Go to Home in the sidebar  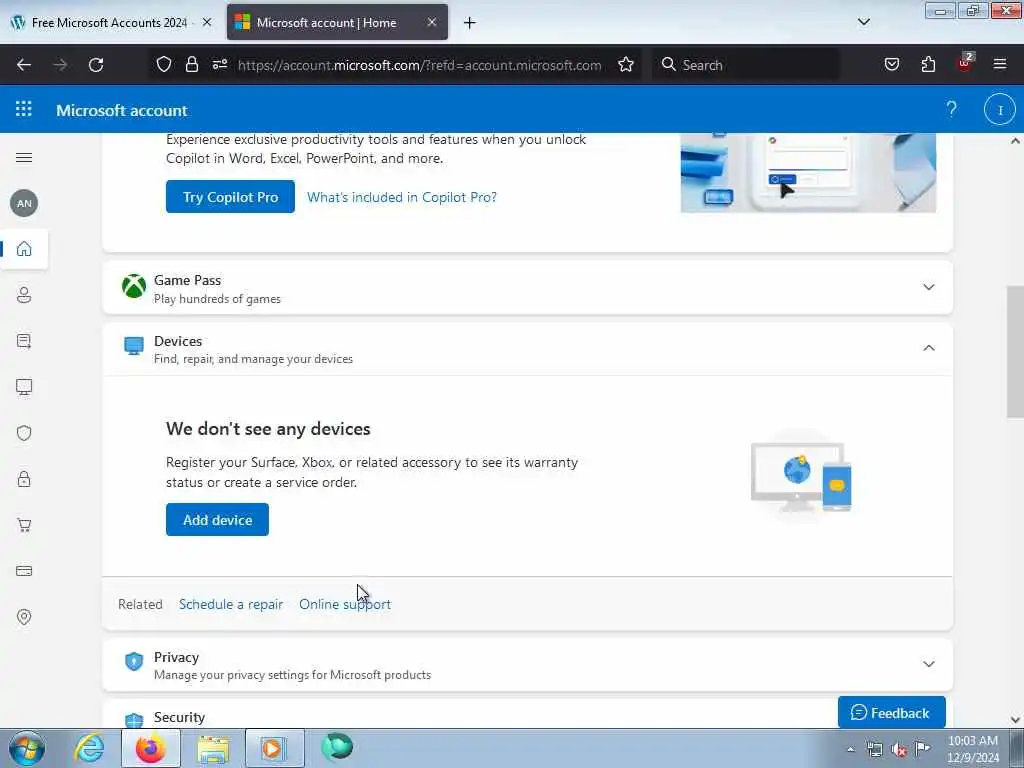pyautogui.click(x=24, y=249)
